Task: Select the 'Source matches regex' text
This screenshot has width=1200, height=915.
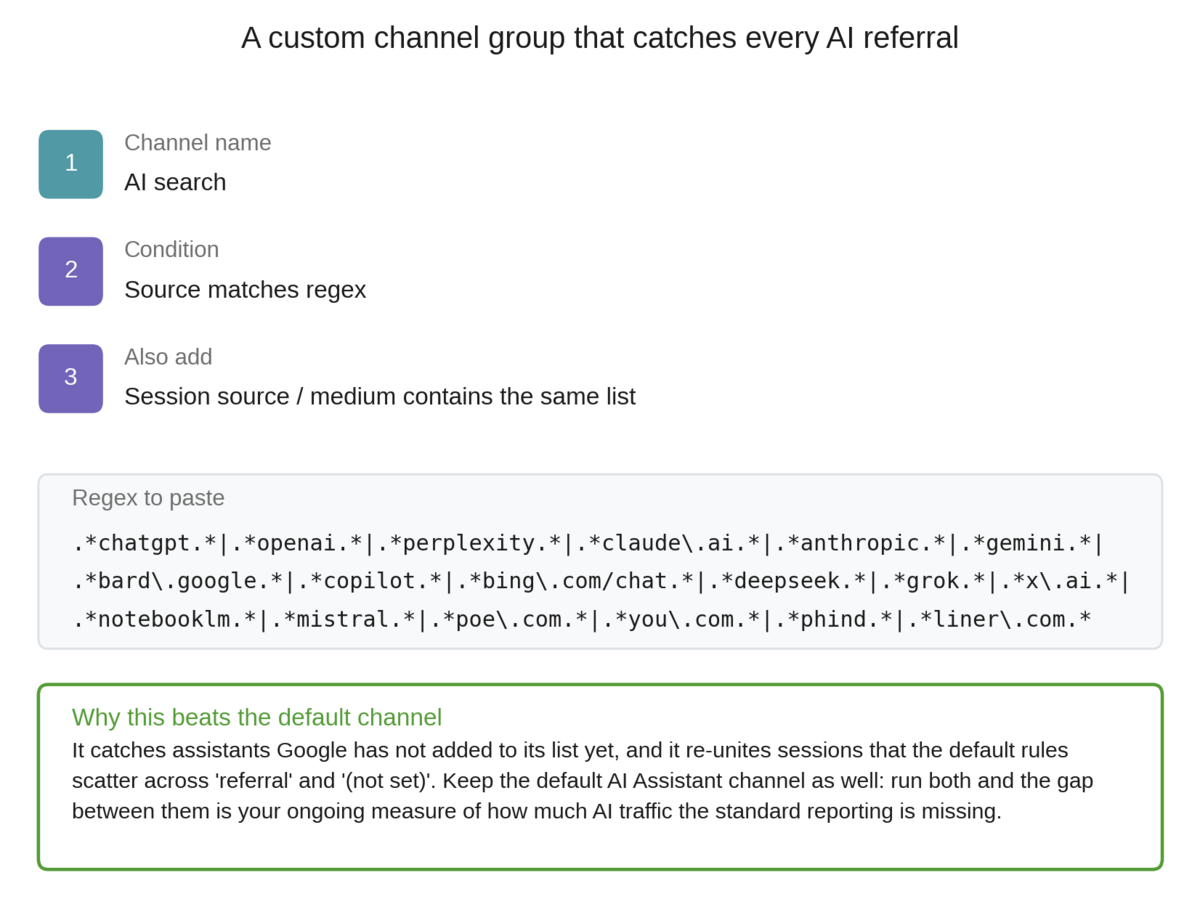Action: point(245,290)
